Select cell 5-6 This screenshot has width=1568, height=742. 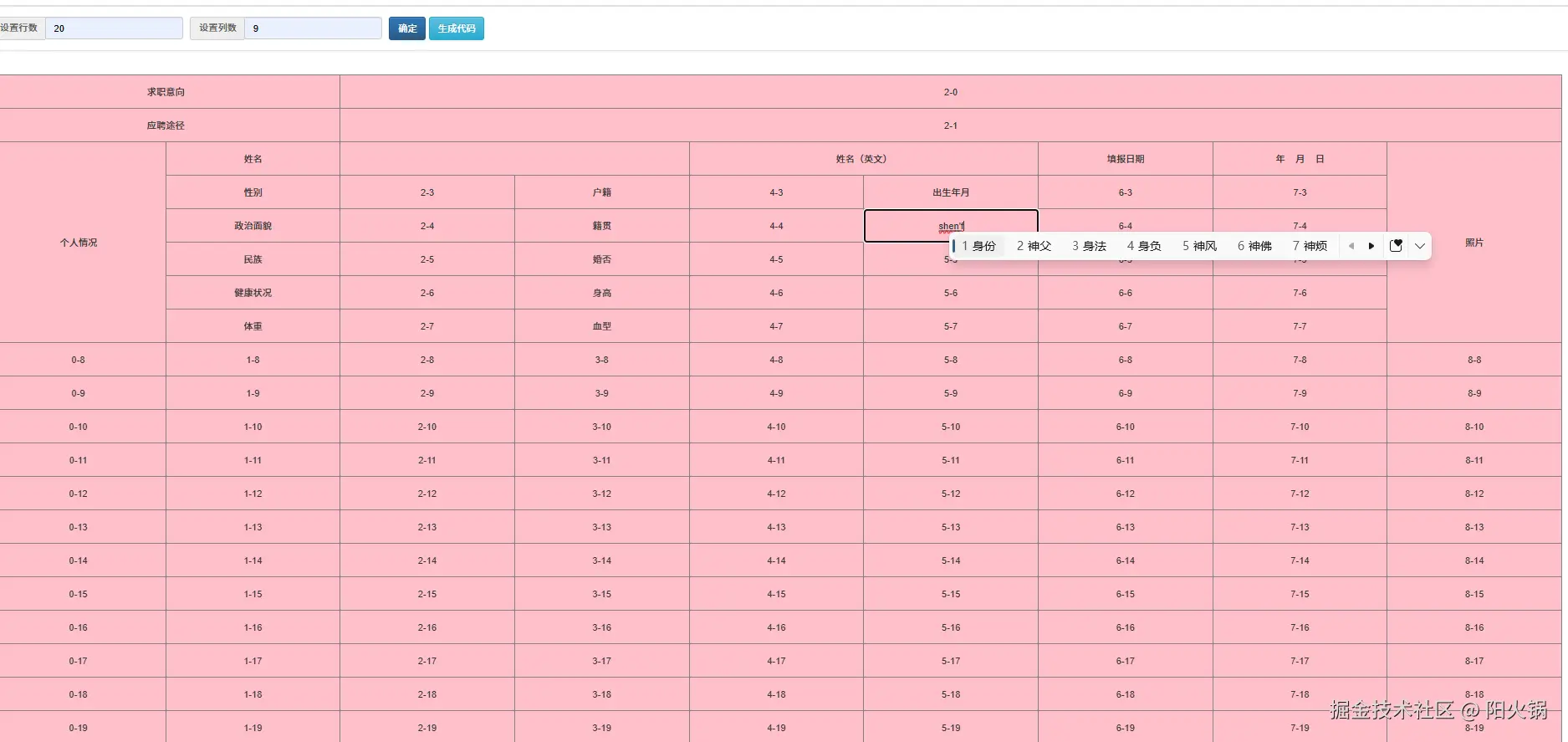pyautogui.click(x=951, y=293)
